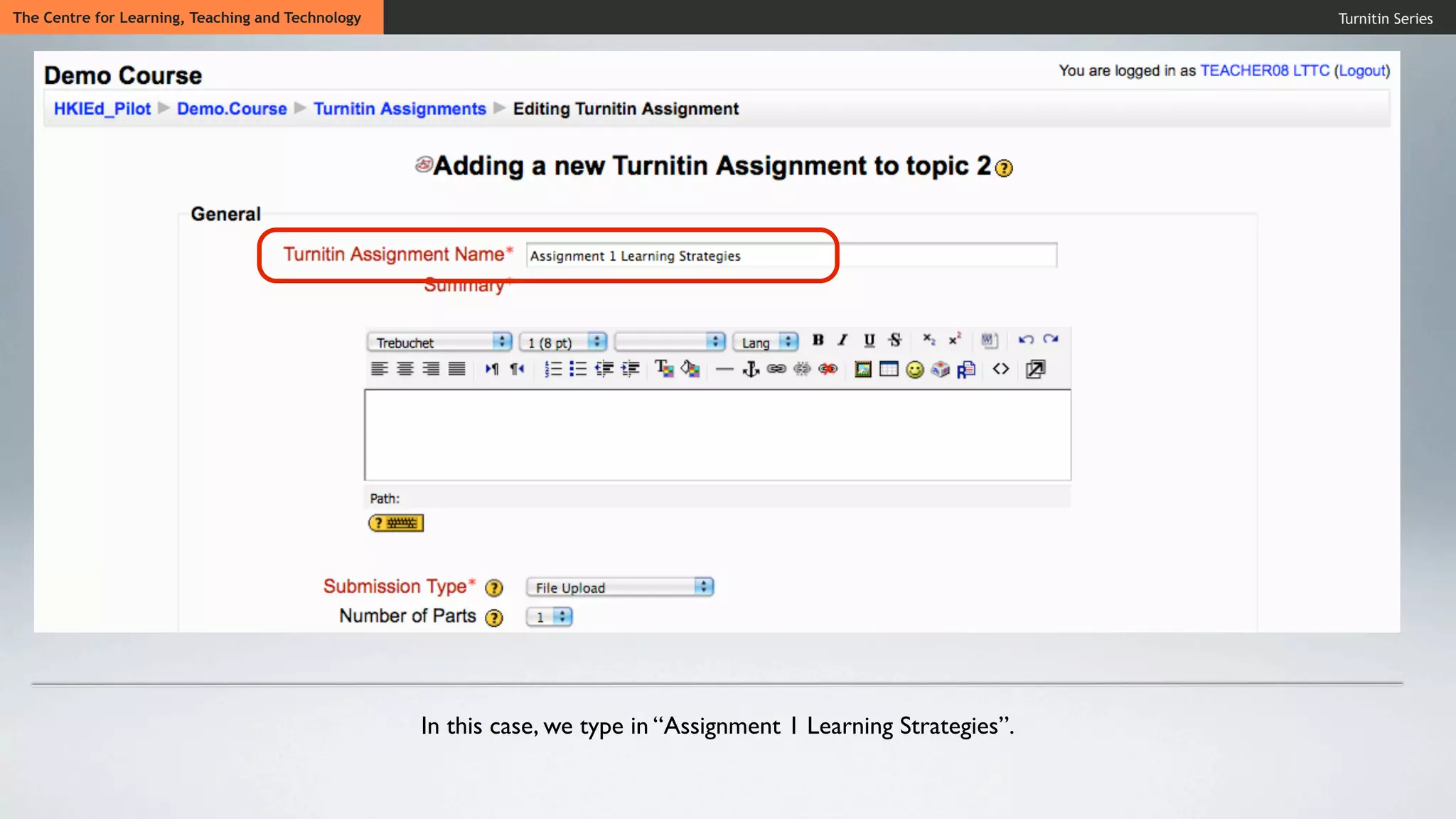Toggle italic formatting in the summary editor
Screen dimensions: 1456x819
[843, 340]
